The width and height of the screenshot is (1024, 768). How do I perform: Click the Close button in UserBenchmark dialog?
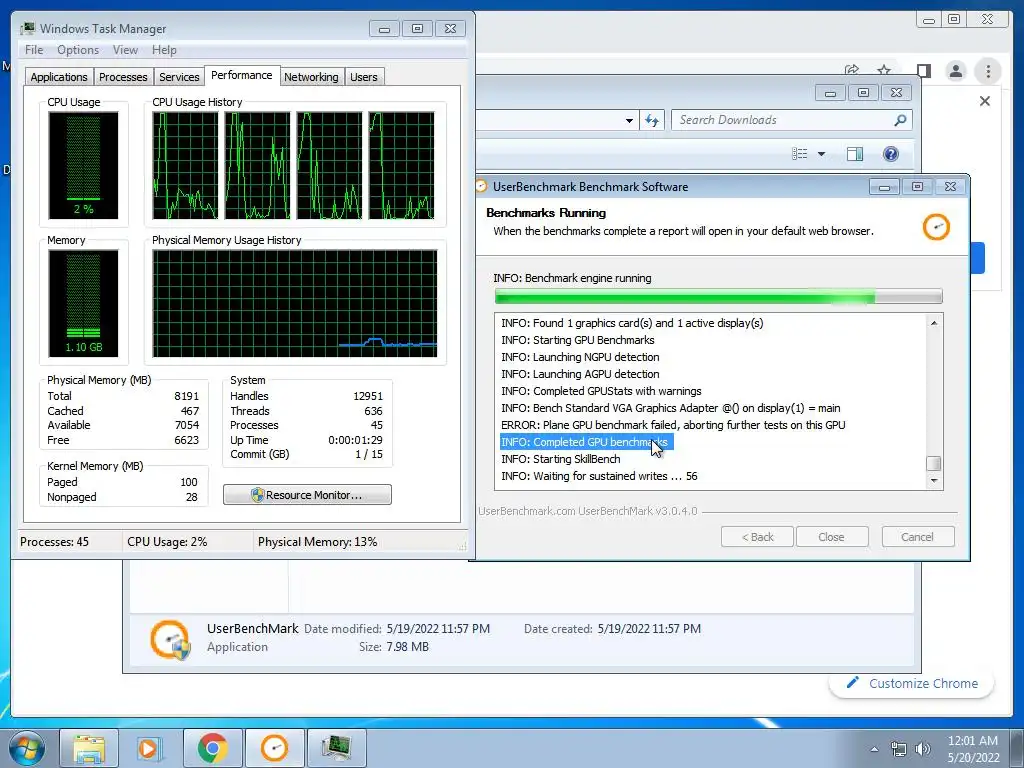(831, 537)
